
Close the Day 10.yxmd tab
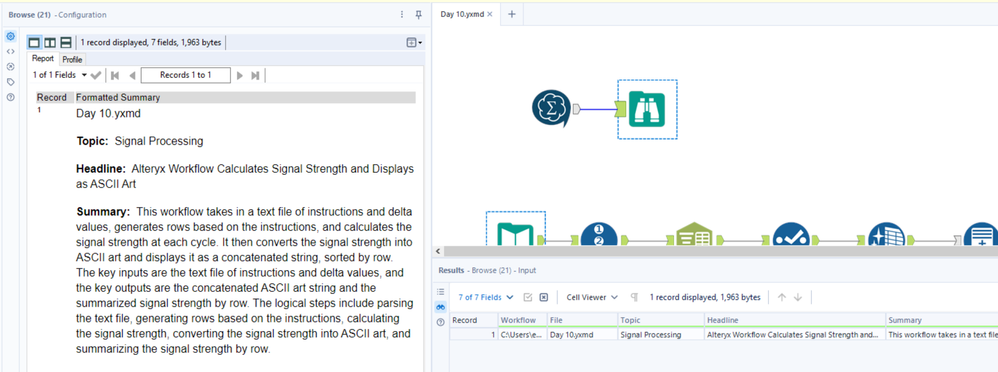pyautogui.click(x=490, y=14)
